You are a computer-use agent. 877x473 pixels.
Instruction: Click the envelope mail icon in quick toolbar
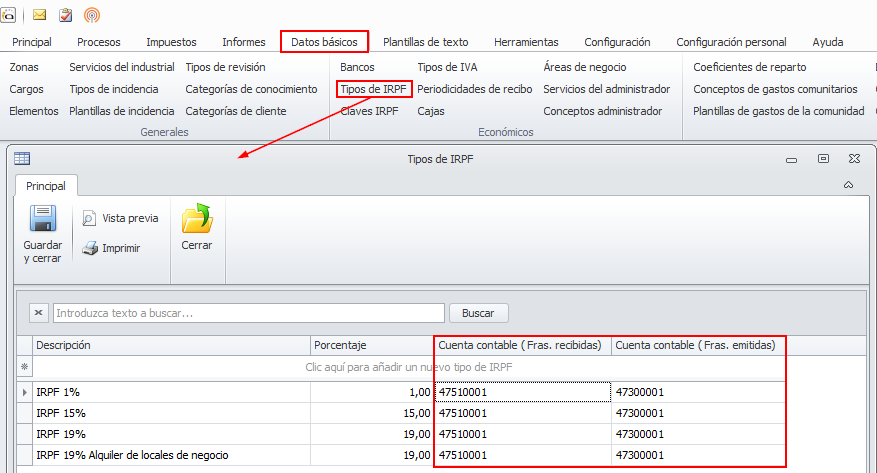pos(39,15)
